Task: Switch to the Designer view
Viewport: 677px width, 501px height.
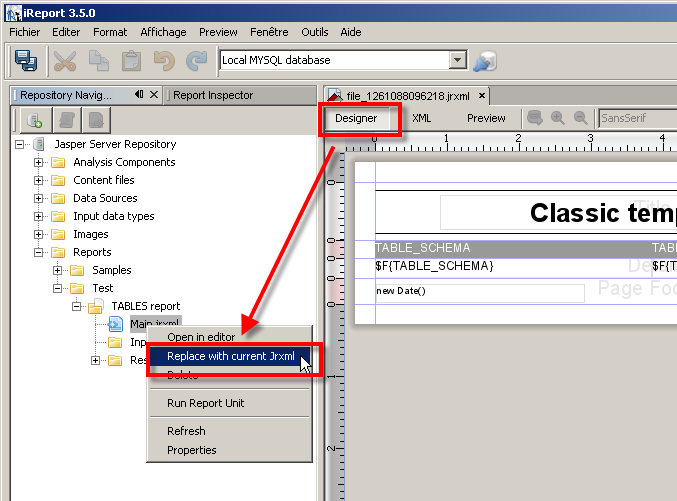Action: pyautogui.click(x=356, y=118)
